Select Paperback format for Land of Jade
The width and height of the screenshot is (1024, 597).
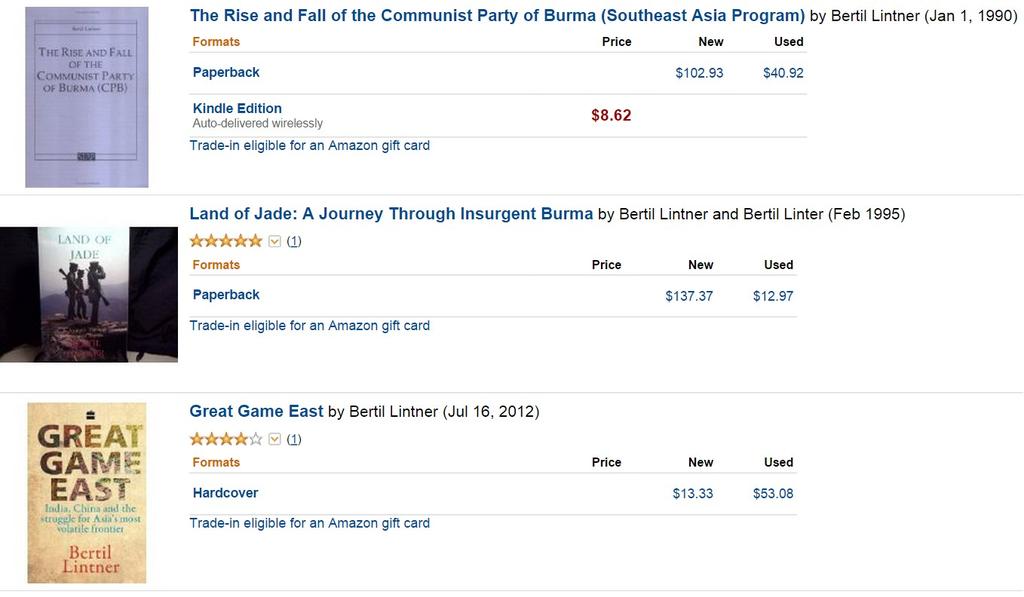[x=226, y=295]
